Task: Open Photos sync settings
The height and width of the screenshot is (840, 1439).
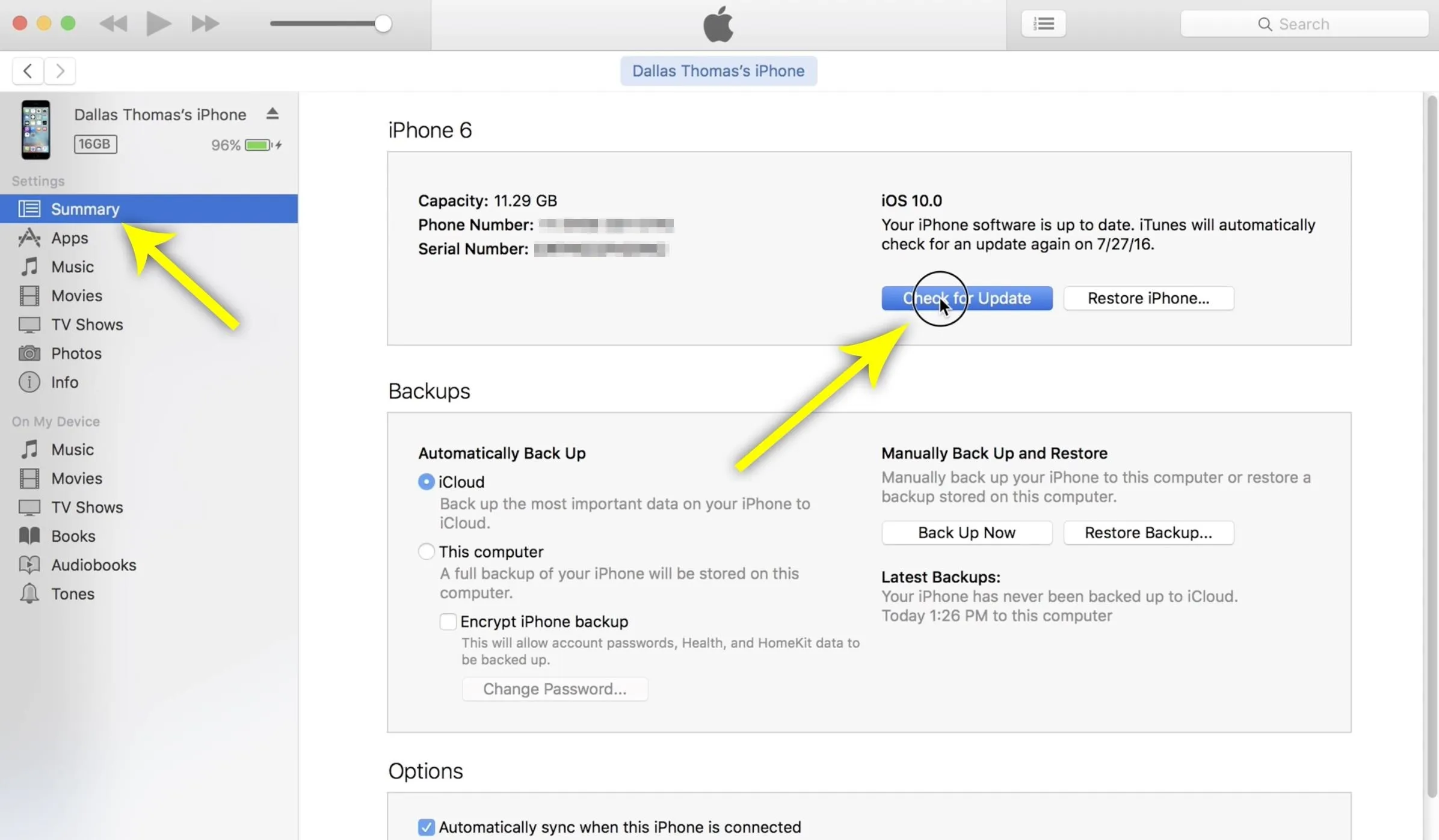Action: click(x=149, y=354)
